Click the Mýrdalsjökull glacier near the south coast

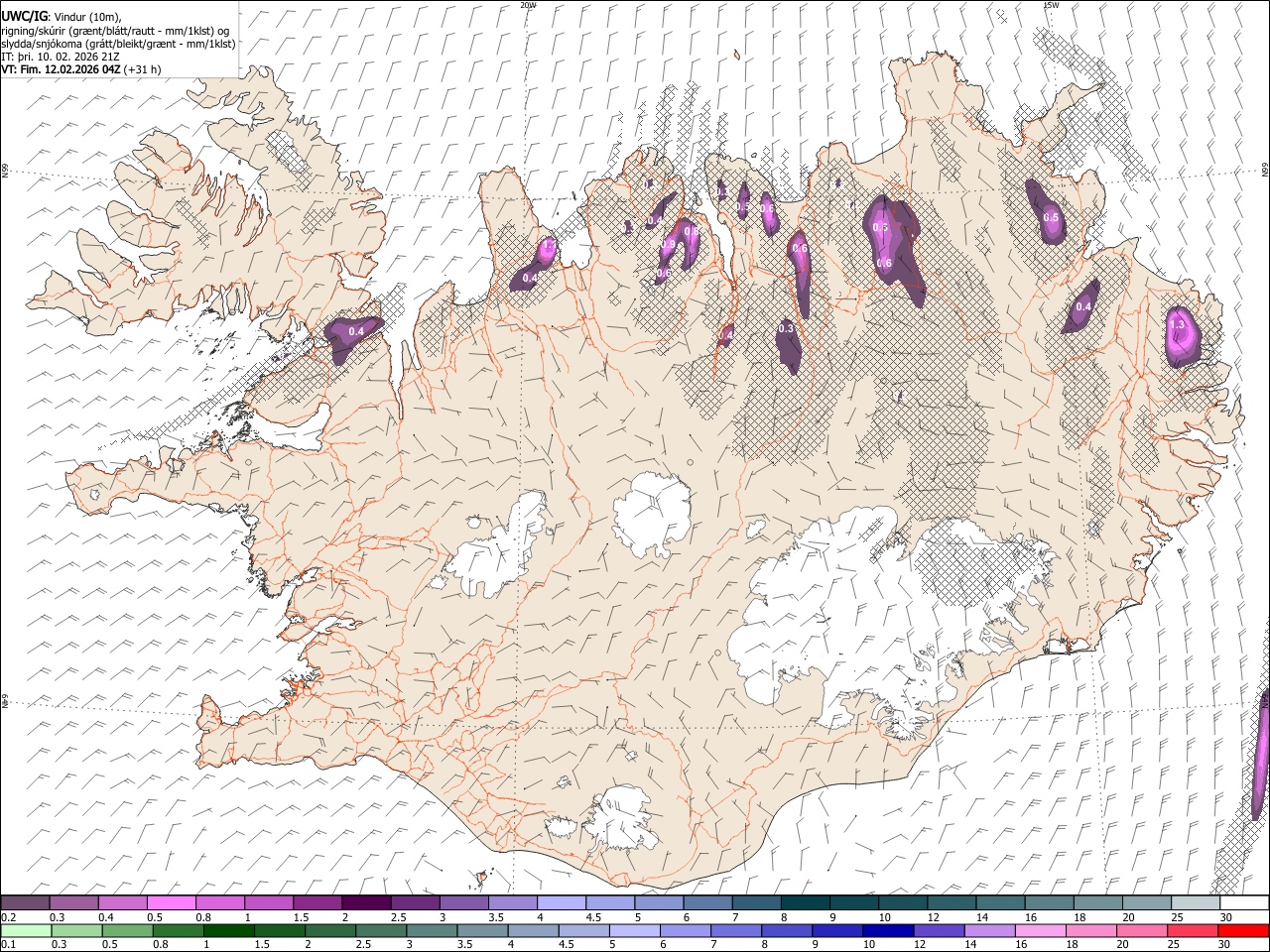pyautogui.click(x=622, y=818)
